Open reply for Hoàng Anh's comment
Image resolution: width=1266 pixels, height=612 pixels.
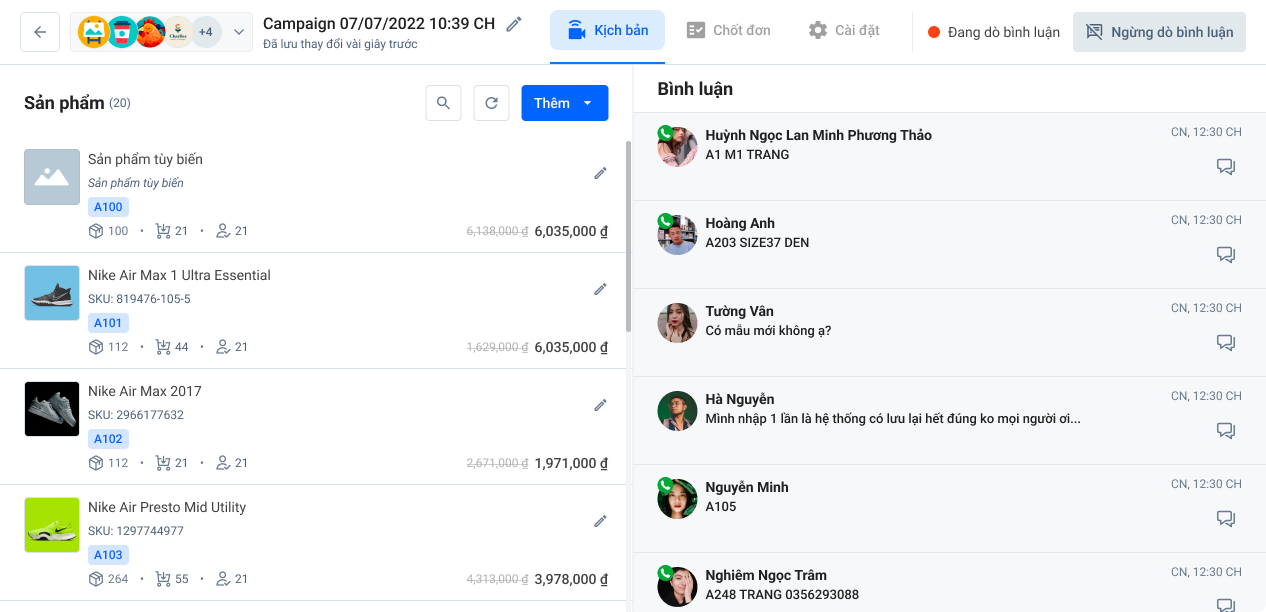[1226, 255]
